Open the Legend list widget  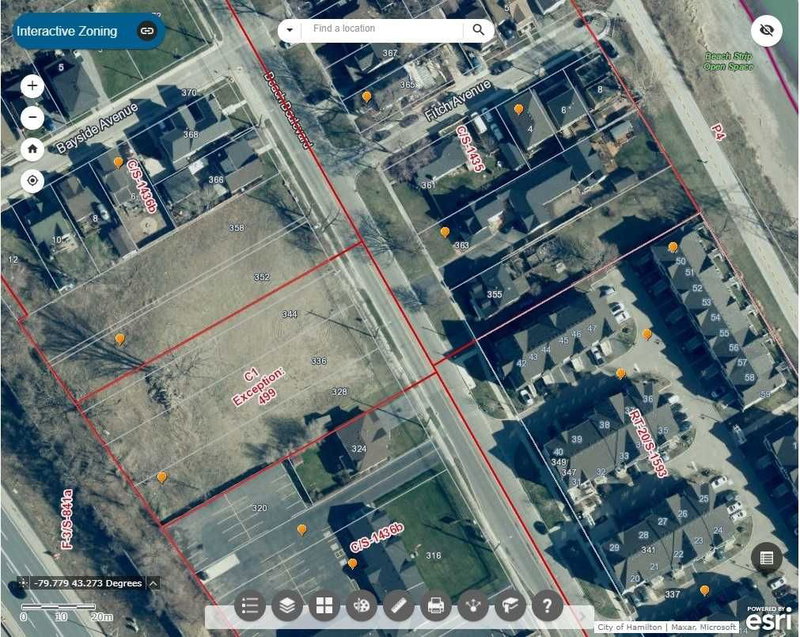click(x=250, y=605)
